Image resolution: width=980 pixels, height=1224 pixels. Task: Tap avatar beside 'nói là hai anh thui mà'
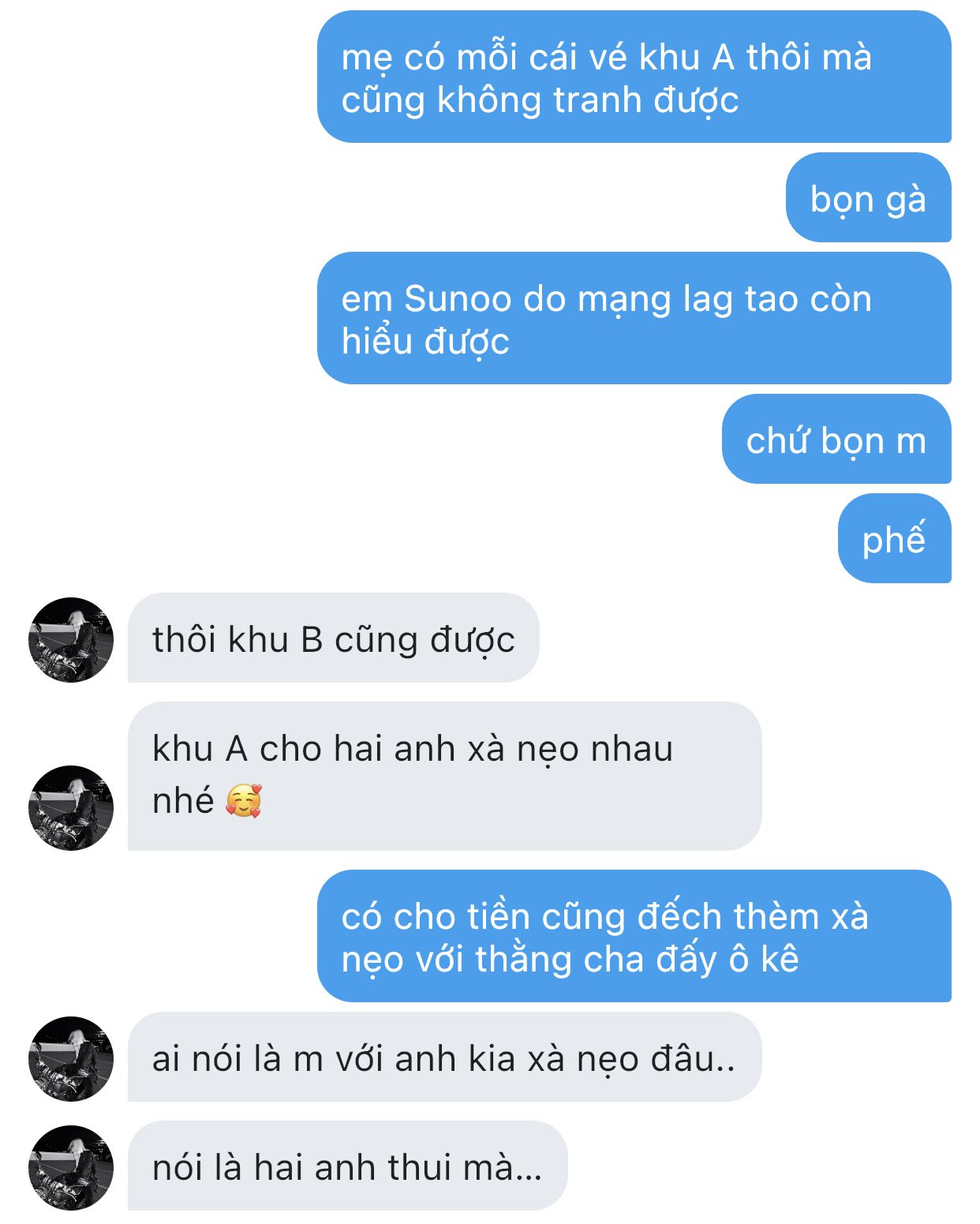click(71, 1168)
